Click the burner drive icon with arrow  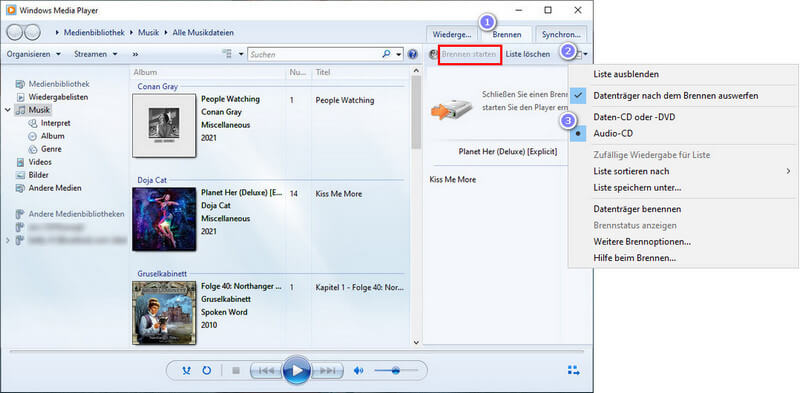pyautogui.click(x=452, y=110)
